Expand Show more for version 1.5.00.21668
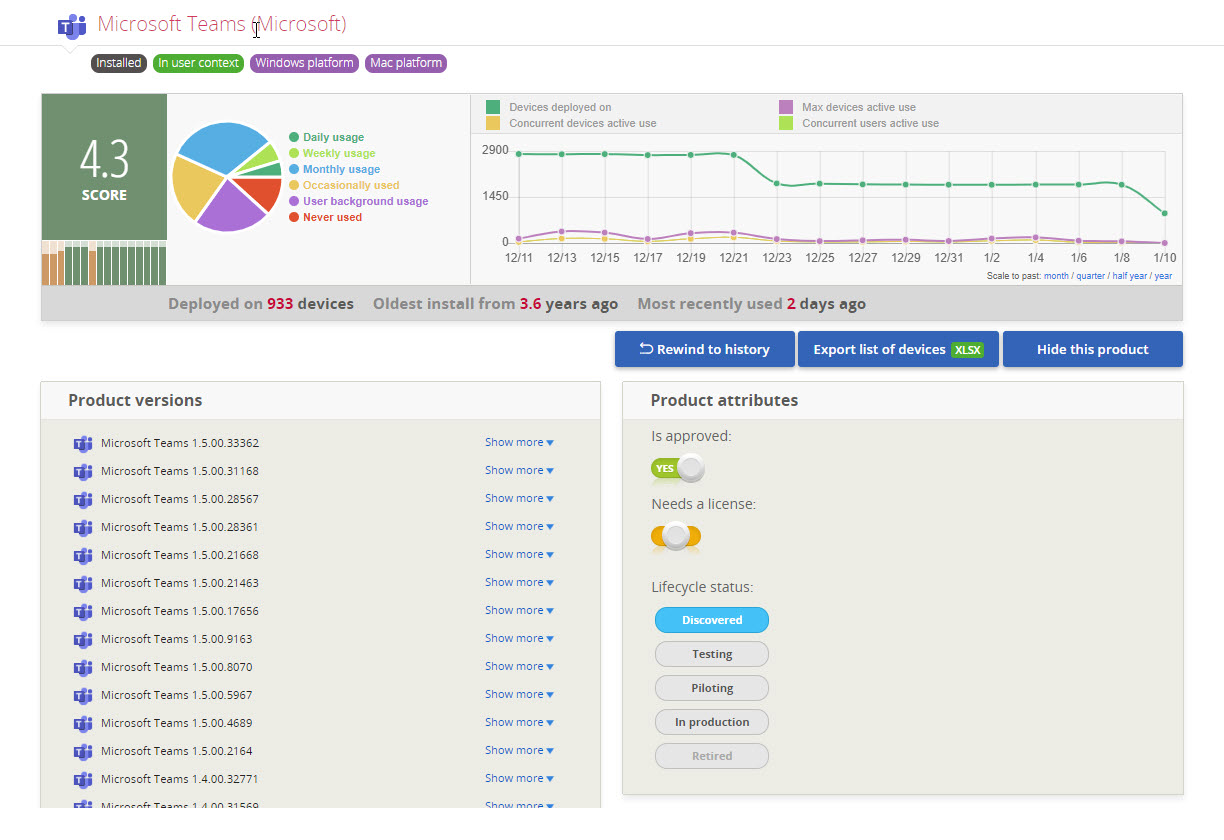 (x=519, y=554)
